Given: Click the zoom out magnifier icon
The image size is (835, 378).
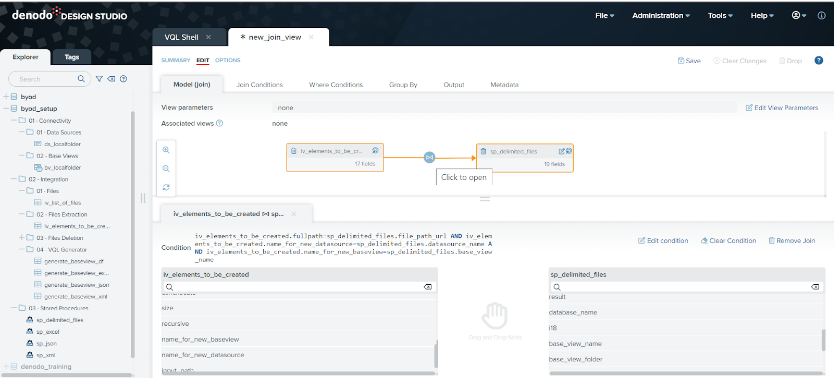Looking at the screenshot, I should 166,169.
